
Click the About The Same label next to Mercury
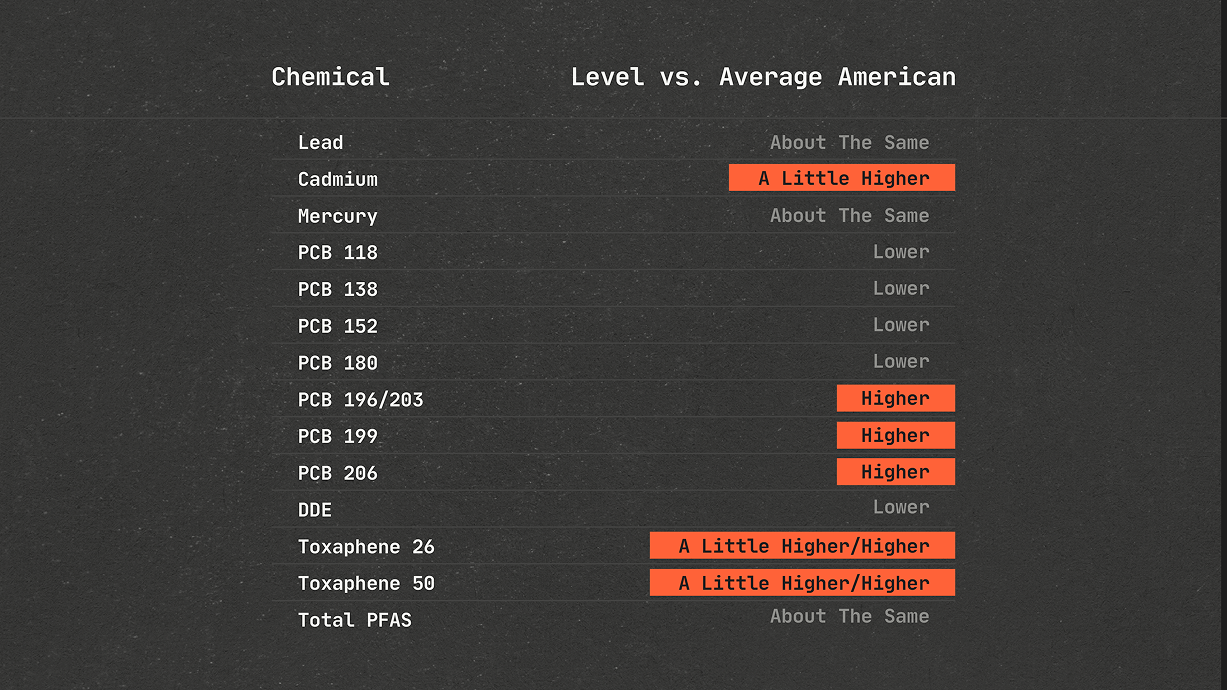(x=849, y=215)
